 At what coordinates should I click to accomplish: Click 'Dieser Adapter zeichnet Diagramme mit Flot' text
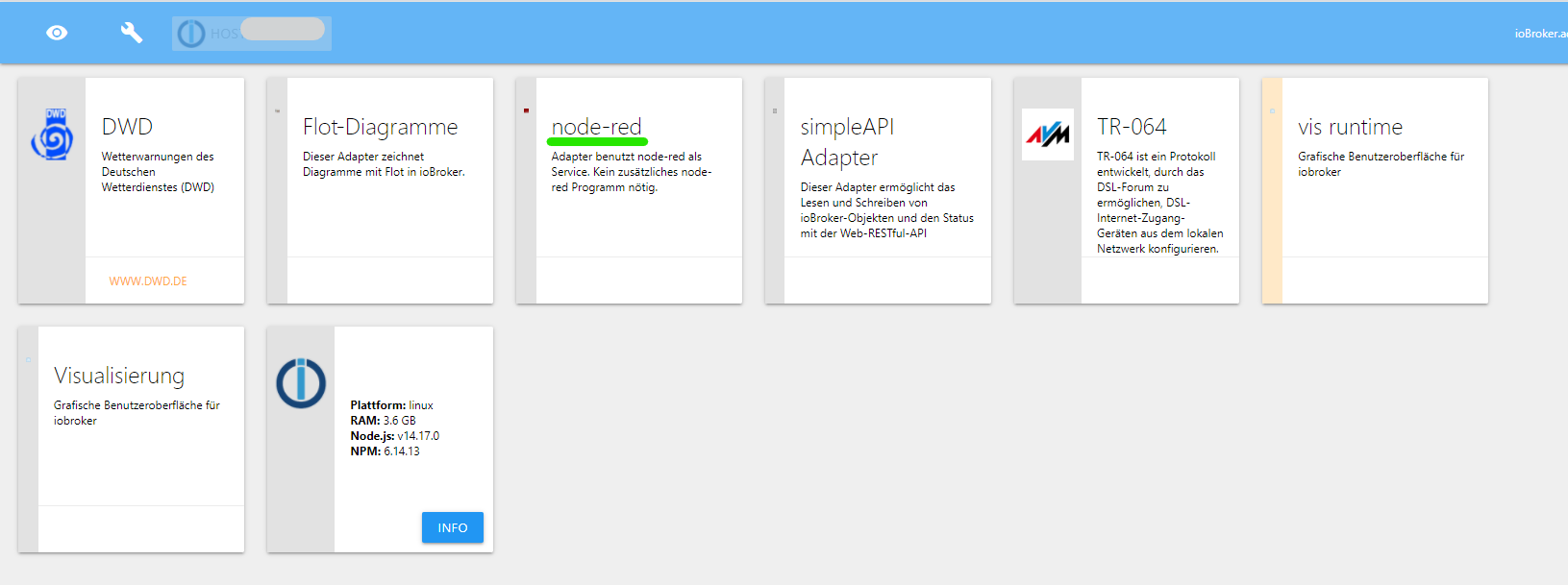click(384, 164)
